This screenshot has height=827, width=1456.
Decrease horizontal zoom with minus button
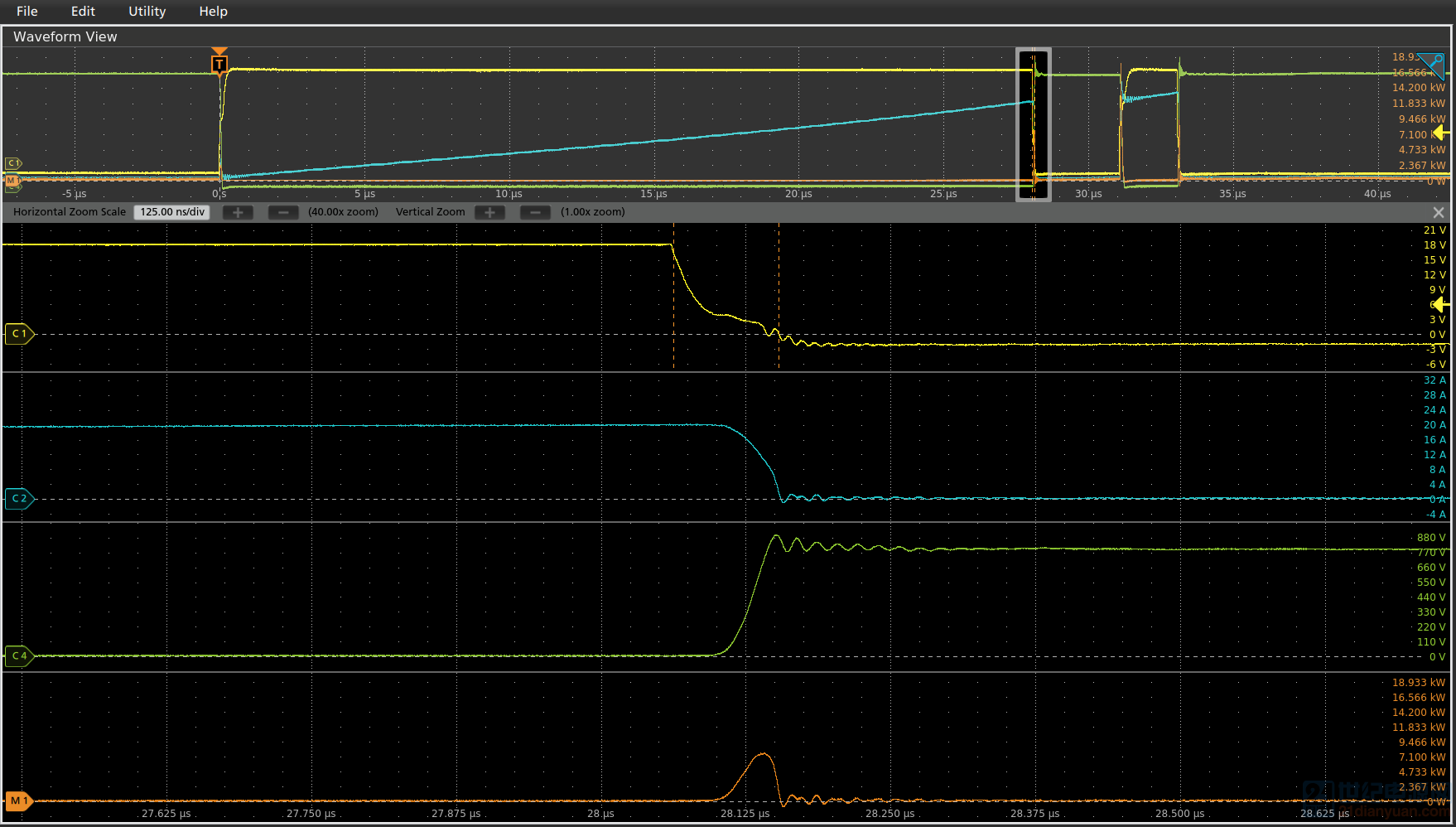(x=283, y=212)
